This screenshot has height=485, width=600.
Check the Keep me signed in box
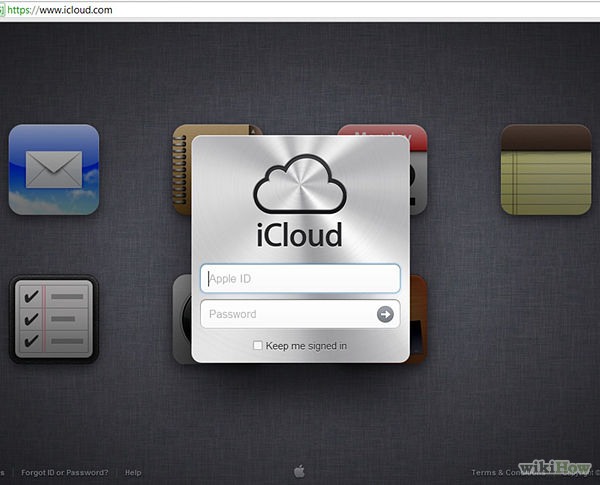(258, 345)
